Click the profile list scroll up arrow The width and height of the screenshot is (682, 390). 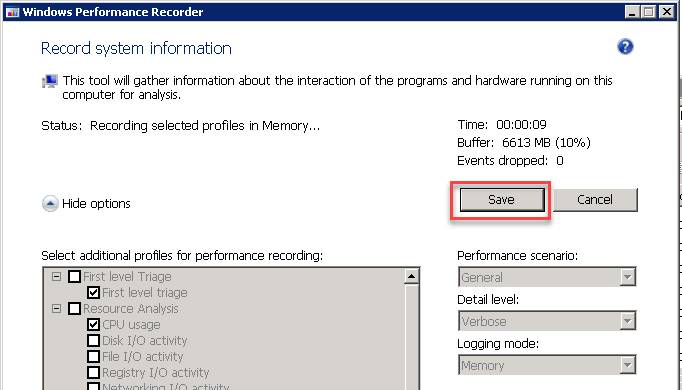tap(411, 276)
